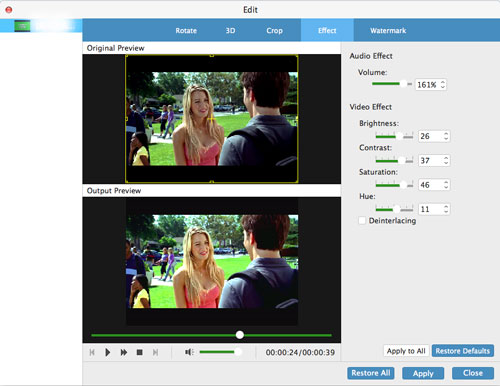This screenshot has height=386, width=500.
Task: Click the skip to previous frame icon
Action: 92,352
